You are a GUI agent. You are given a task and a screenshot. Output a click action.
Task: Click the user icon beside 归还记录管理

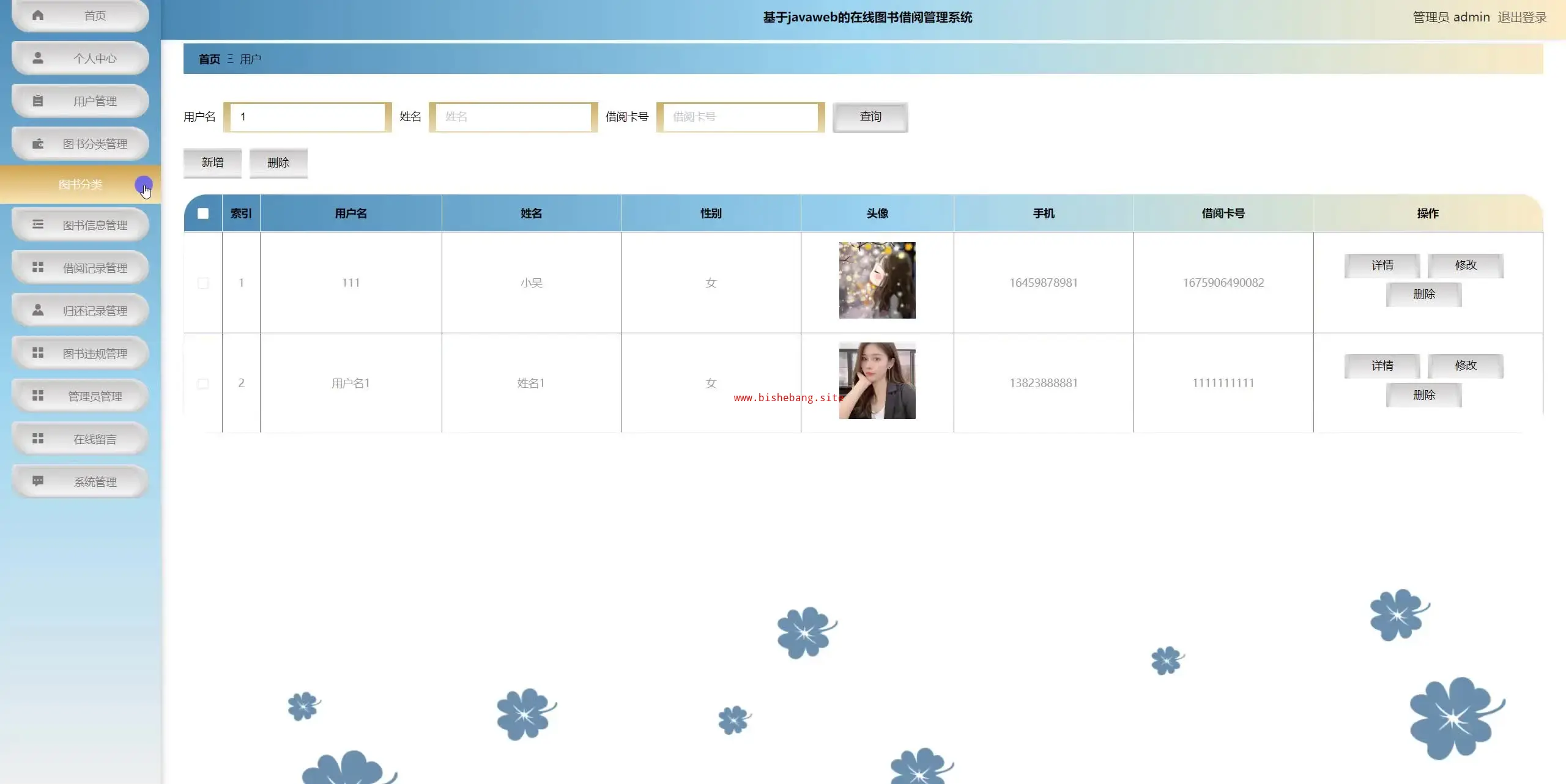coord(38,310)
